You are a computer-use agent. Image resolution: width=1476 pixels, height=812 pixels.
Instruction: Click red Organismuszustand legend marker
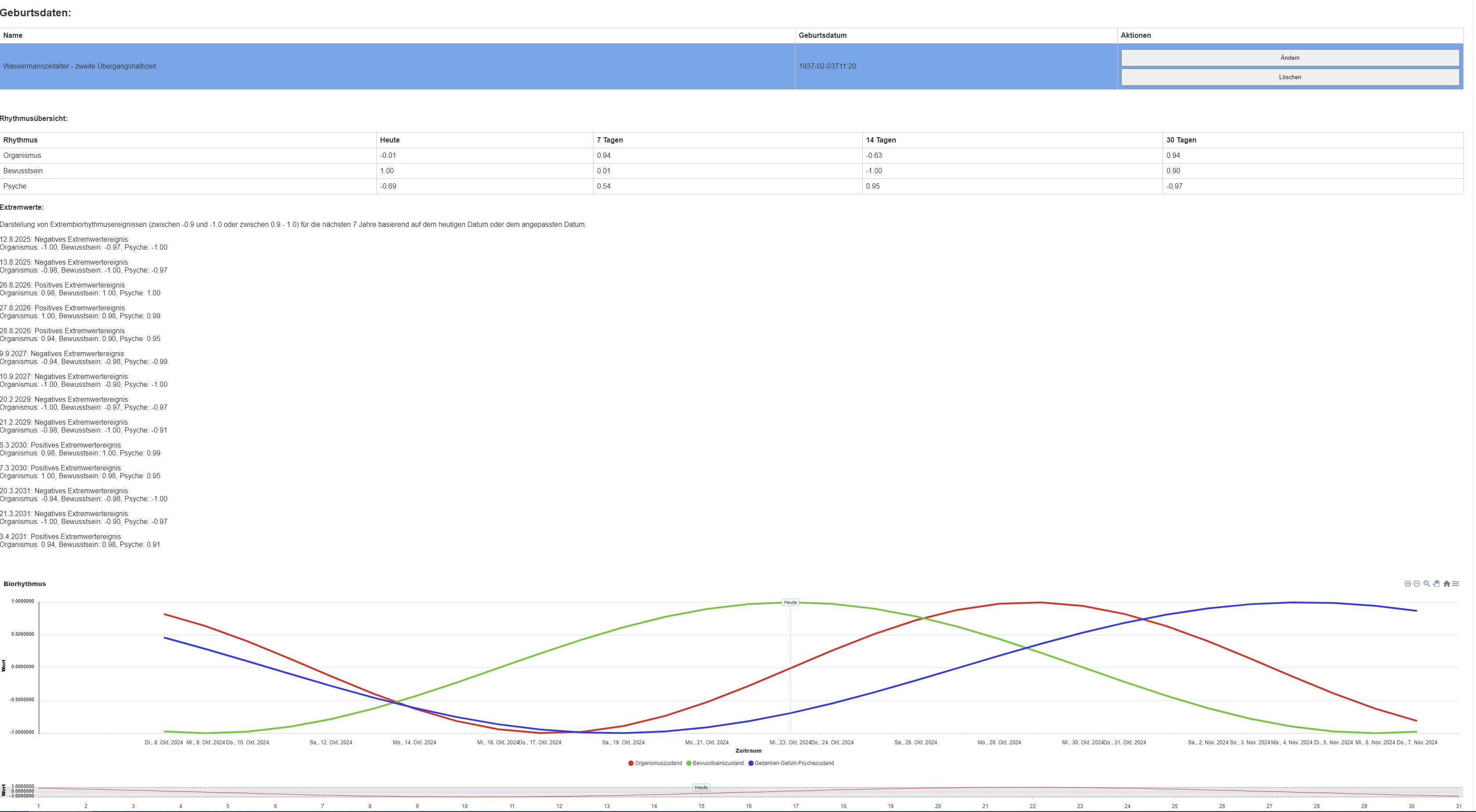click(631, 763)
